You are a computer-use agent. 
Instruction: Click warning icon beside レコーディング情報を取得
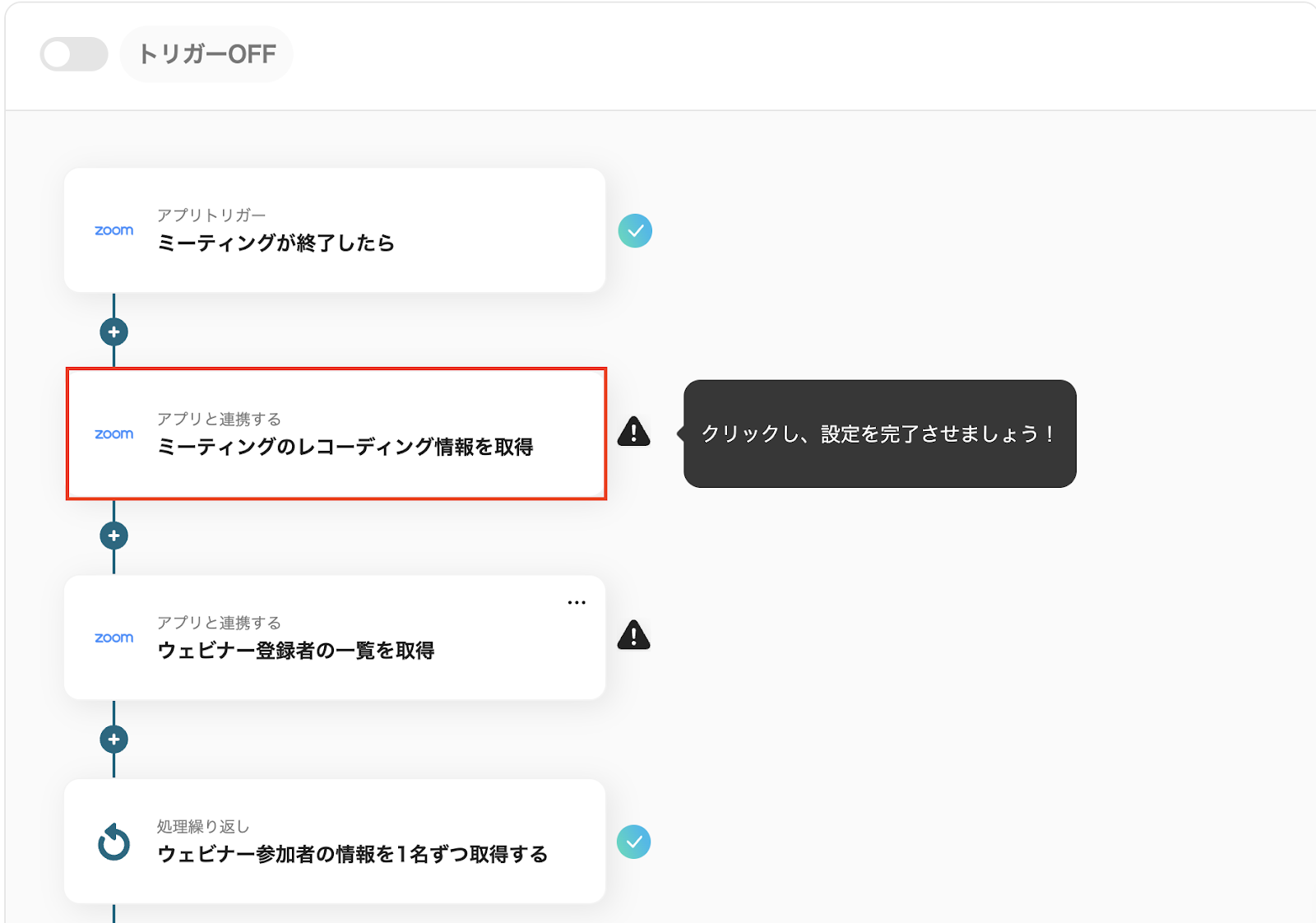(x=633, y=431)
